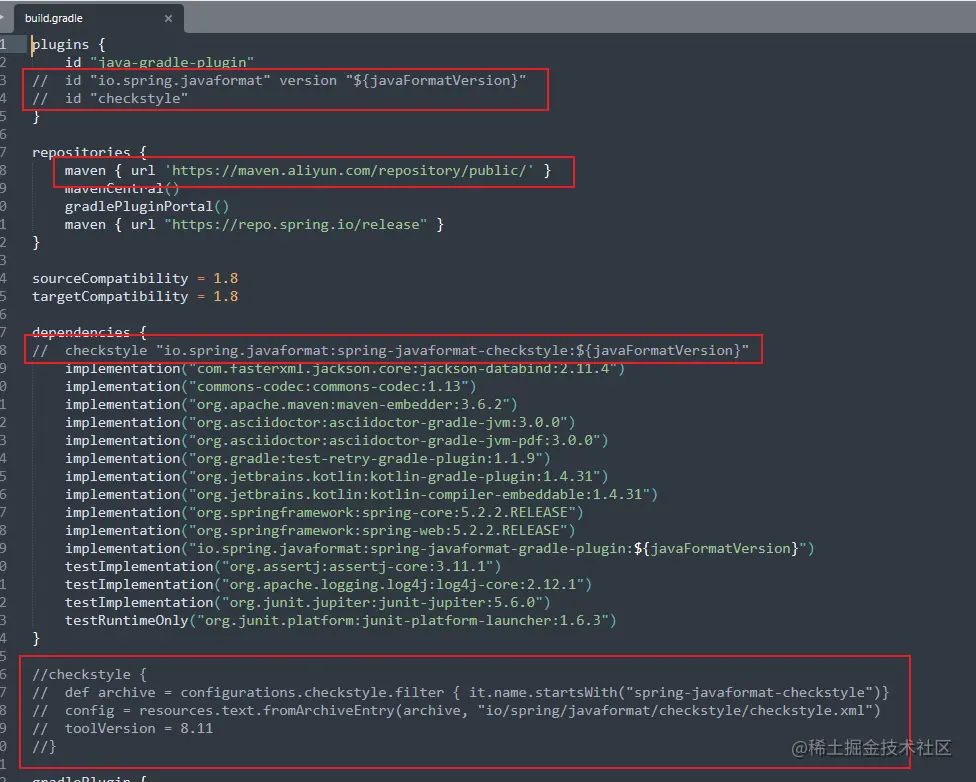Click the gradlePluginPortal() line
This screenshot has height=782, width=976.
click(147, 206)
